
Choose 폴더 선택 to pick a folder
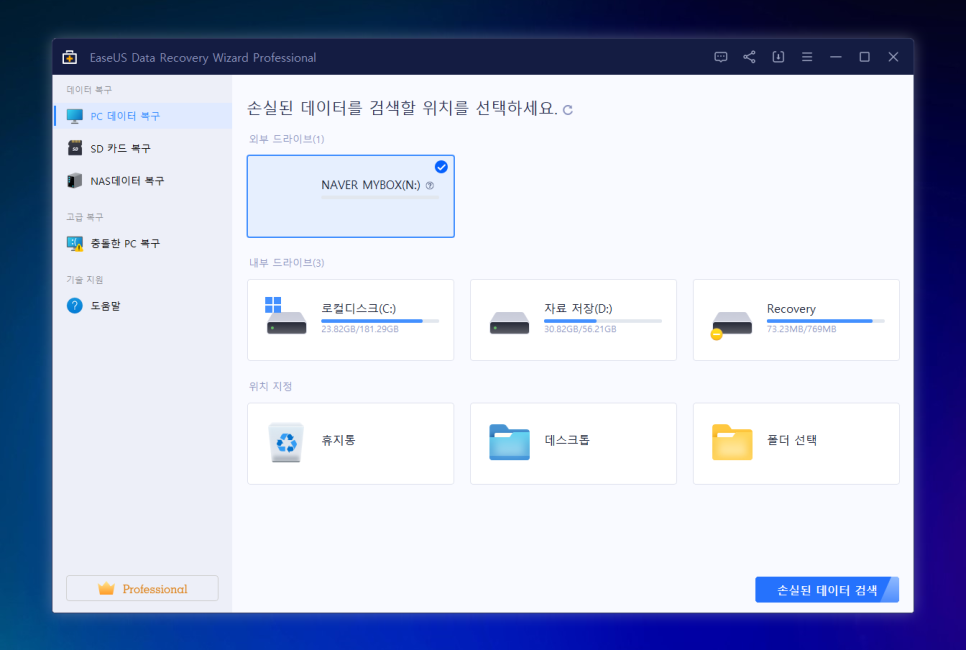pyautogui.click(x=796, y=444)
